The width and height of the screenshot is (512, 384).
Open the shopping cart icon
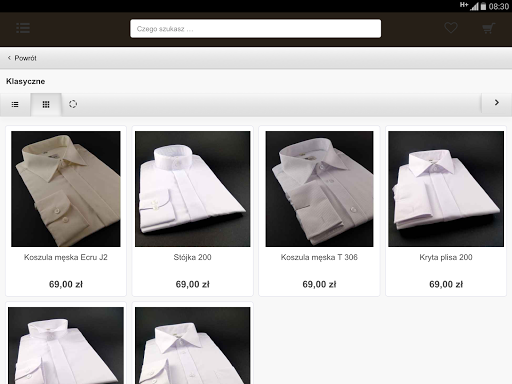pyautogui.click(x=489, y=28)
